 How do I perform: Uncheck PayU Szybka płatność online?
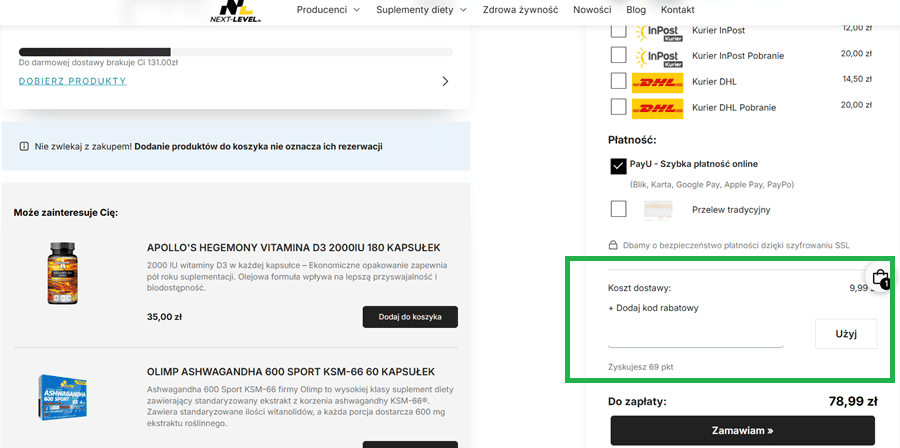coord(618,166)
